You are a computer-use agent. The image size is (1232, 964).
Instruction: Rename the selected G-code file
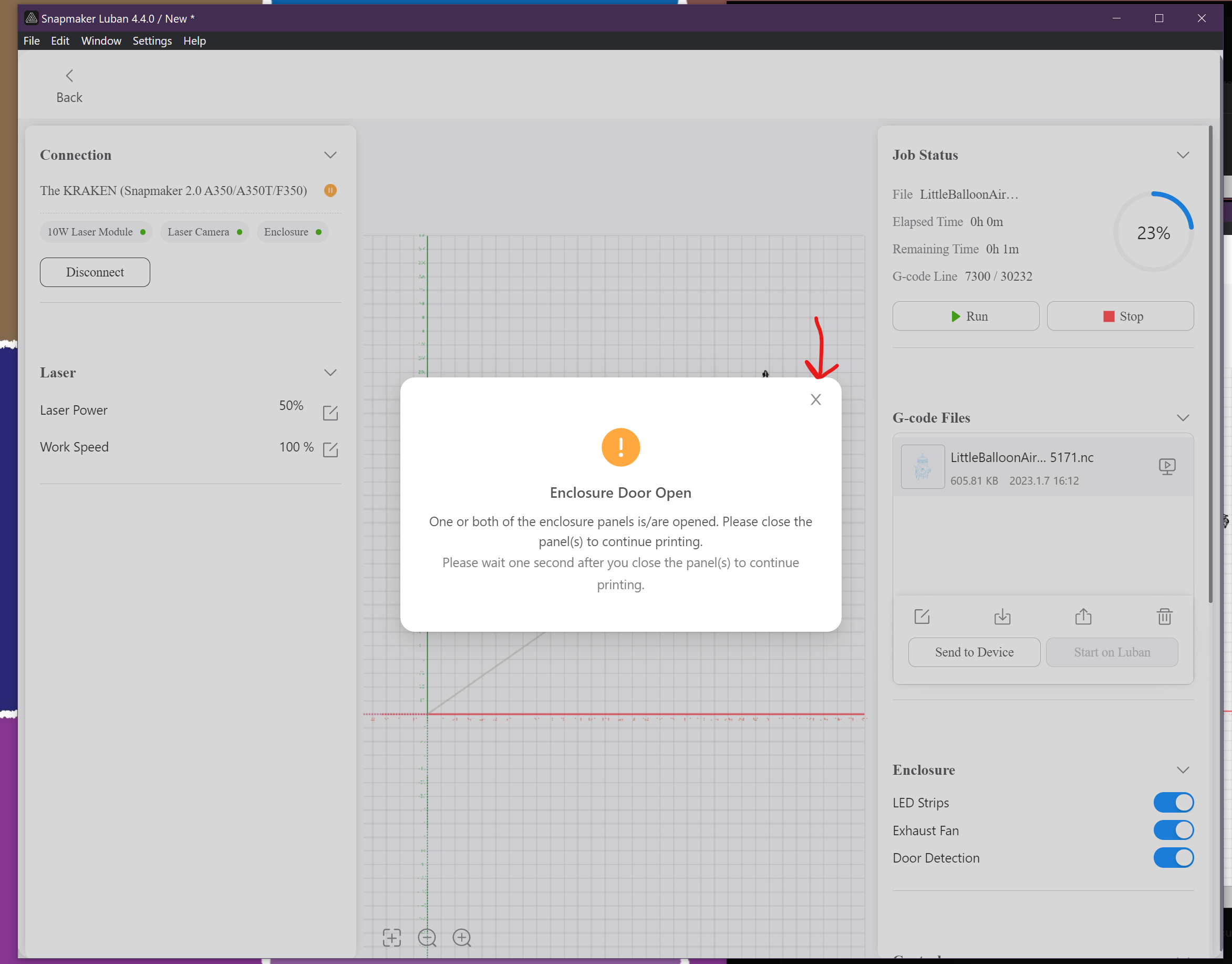922,617
